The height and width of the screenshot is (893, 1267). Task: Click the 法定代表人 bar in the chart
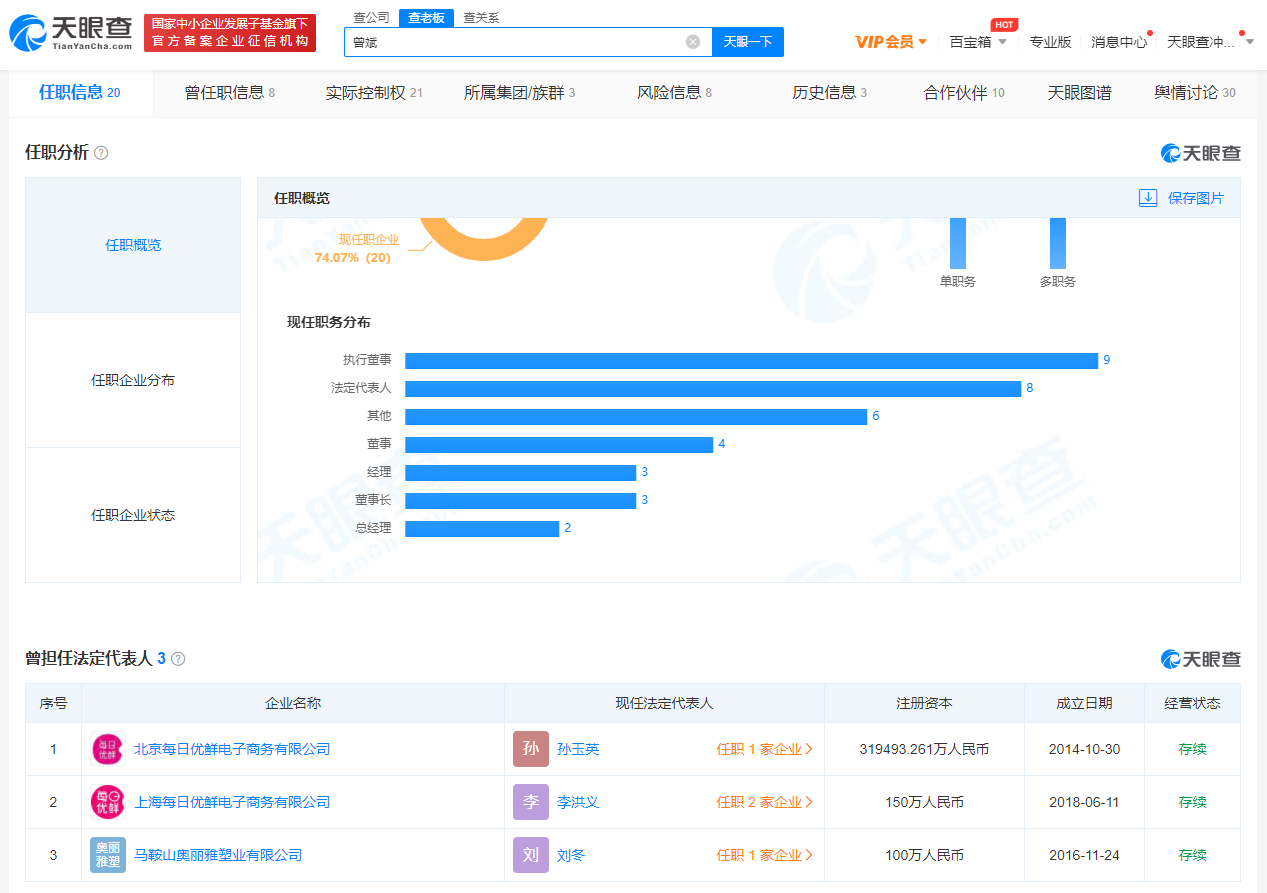713,388
